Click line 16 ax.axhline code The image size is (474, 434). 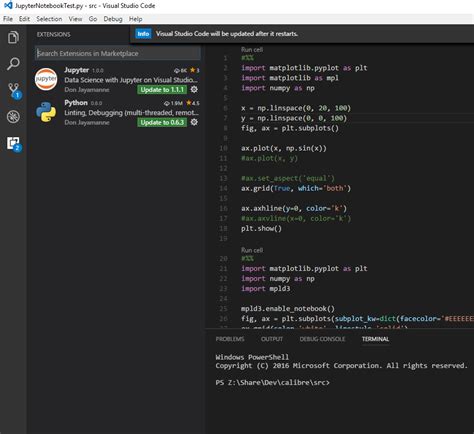click(294, 208)
